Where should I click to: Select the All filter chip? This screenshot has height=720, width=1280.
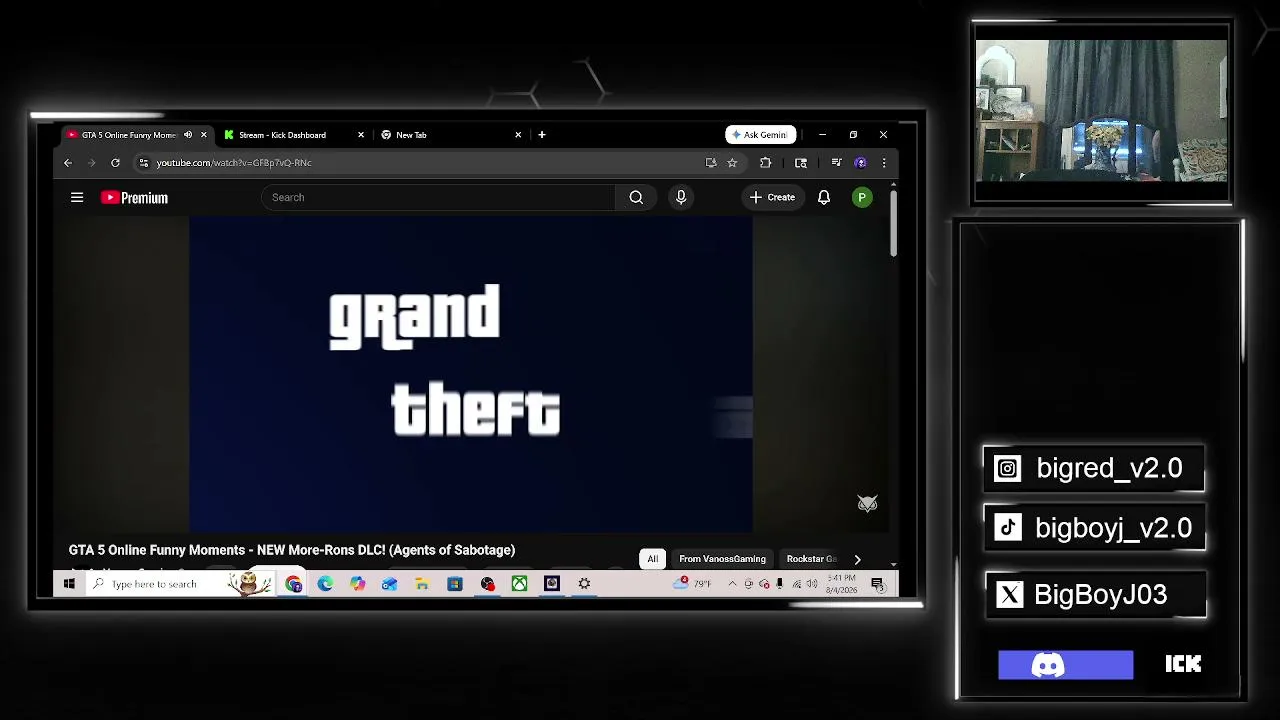pyautogui.click(x=653, y=559)
